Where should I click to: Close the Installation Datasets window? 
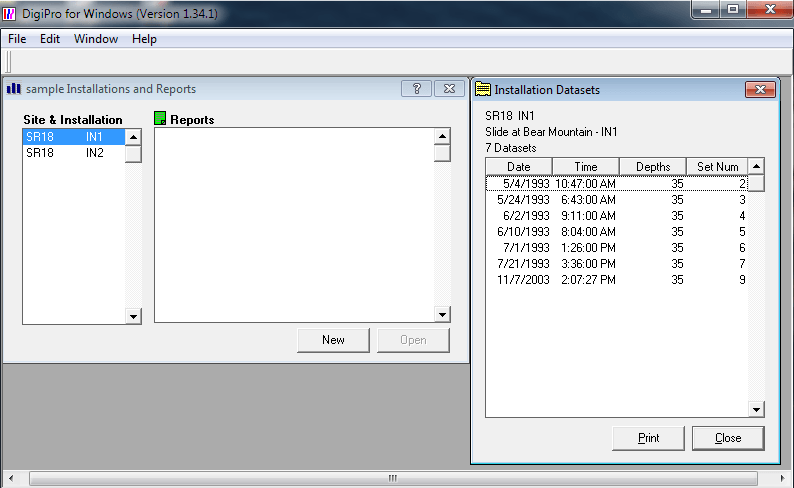760,90
